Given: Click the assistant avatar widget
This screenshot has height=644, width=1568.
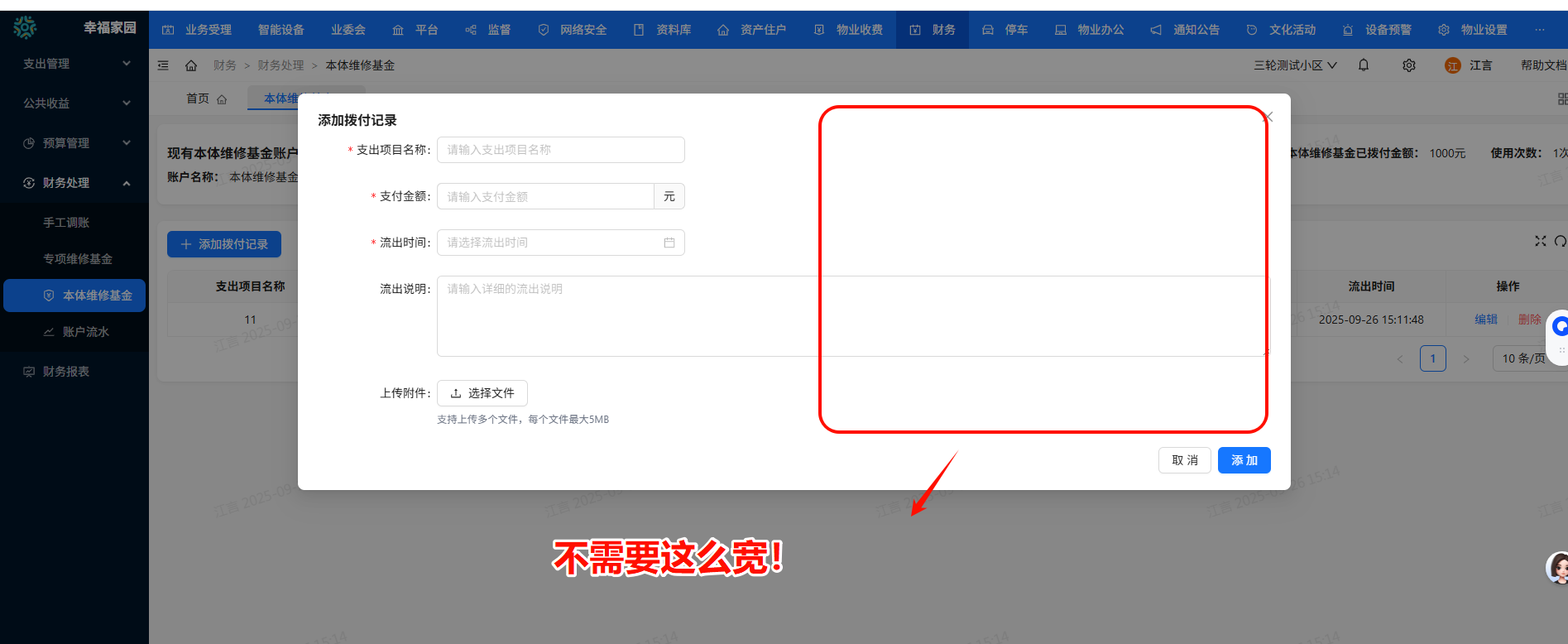Looking at the screenshot, I should (x=1558, y=569).
